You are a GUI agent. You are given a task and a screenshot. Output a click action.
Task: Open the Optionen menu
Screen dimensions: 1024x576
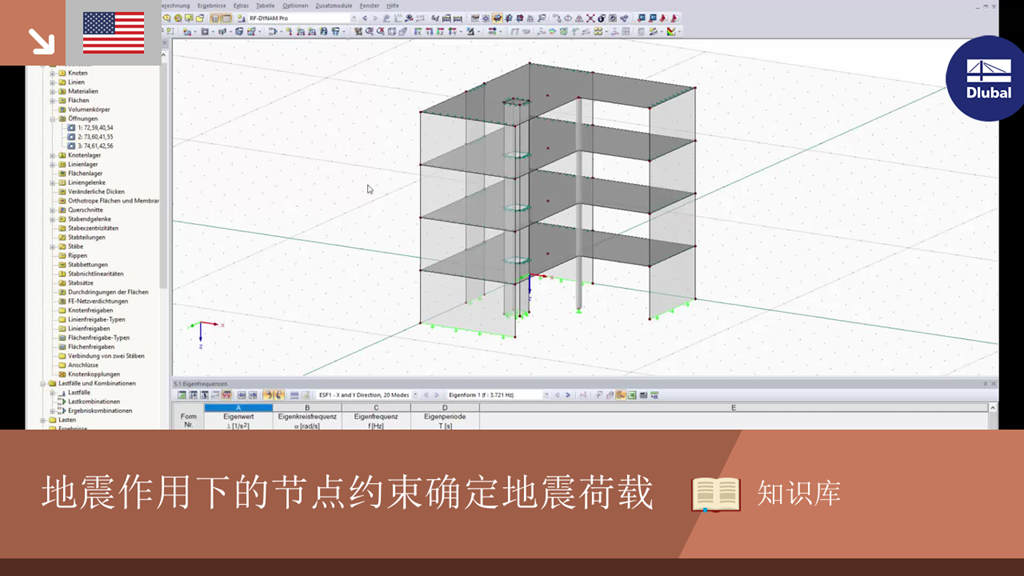295,6
